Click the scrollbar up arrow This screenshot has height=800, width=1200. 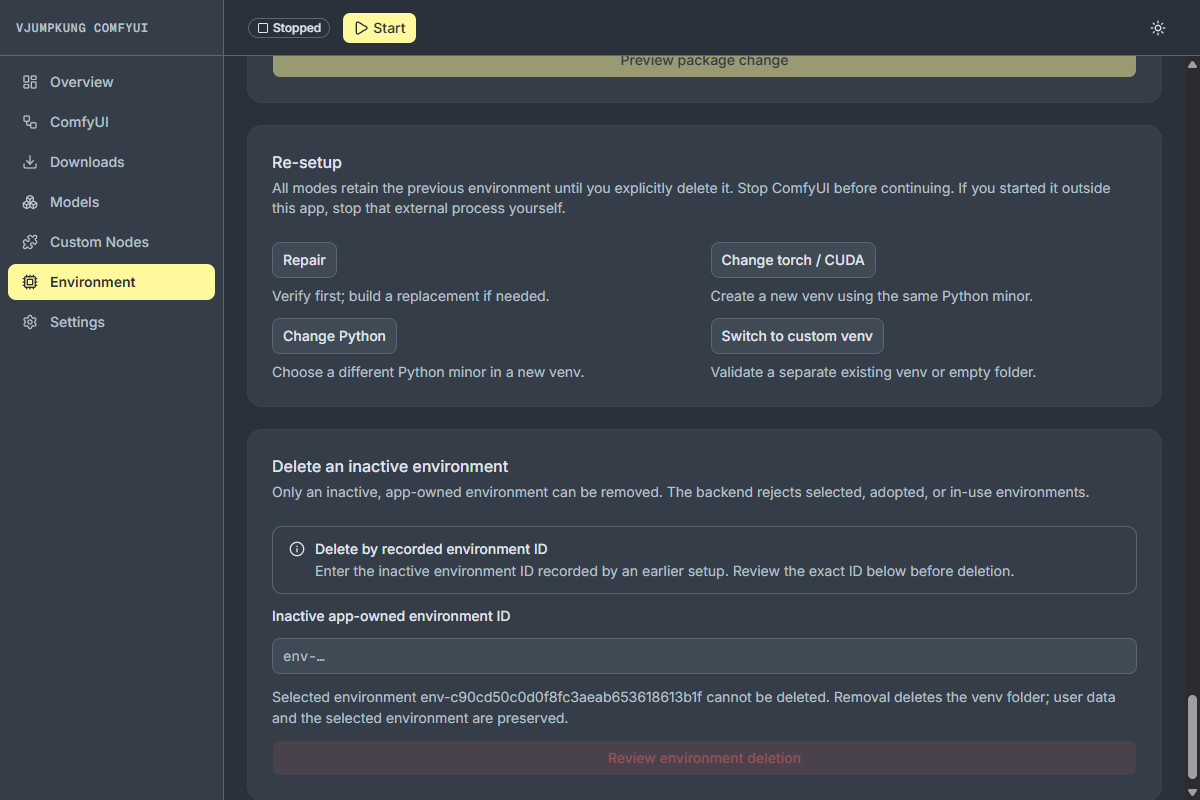(1191, 64)
